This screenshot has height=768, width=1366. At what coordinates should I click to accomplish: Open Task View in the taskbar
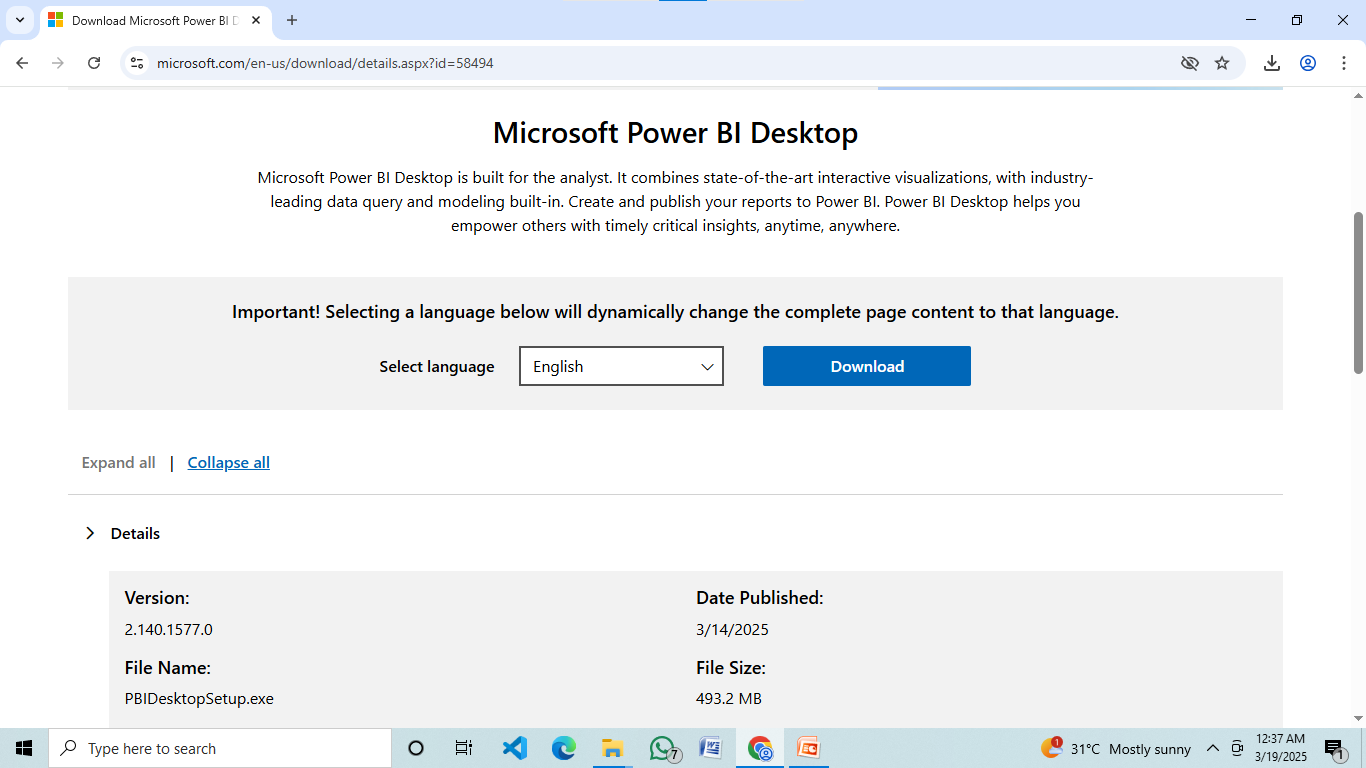click(464, 748)
